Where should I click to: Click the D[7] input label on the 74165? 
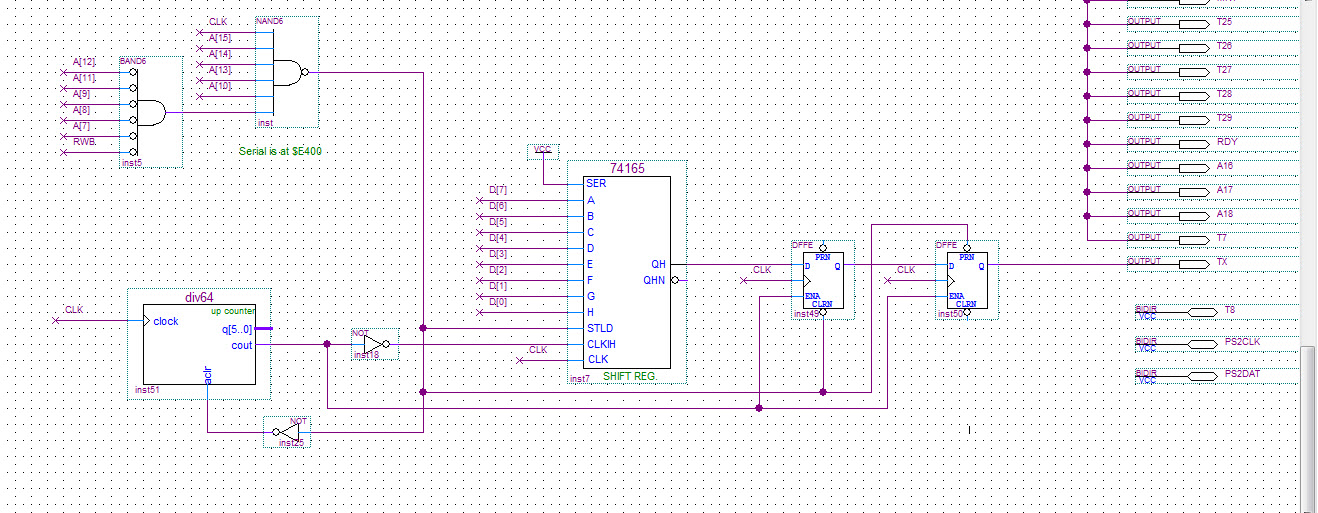click(x=498, y=189)
